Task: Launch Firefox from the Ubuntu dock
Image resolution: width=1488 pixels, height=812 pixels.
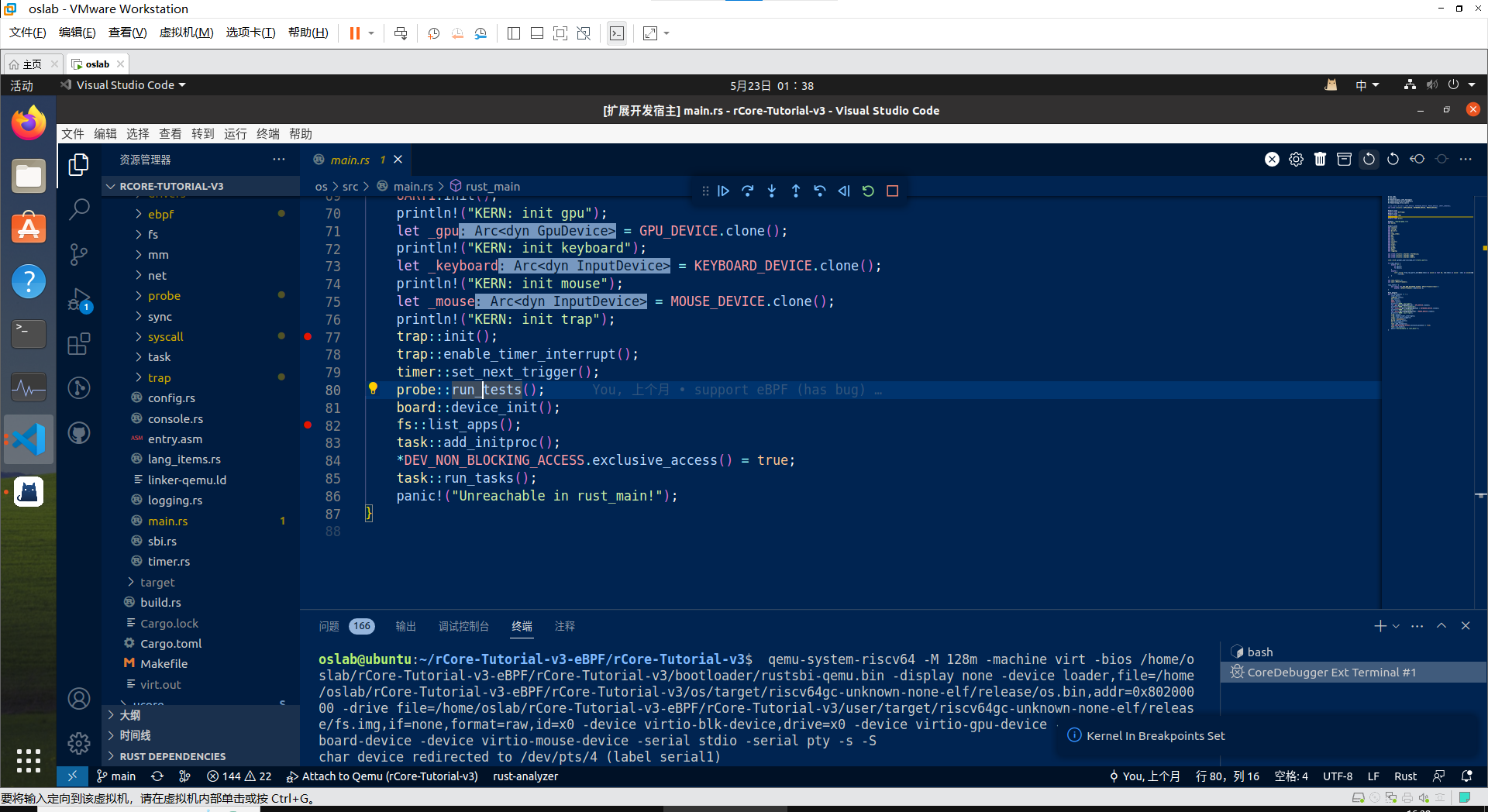Action: (29, 123)
